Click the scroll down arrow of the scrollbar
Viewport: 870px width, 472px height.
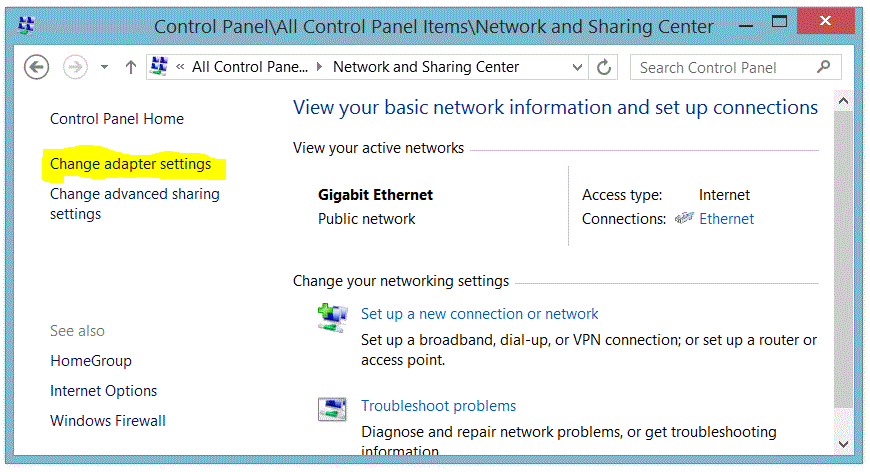coord(843,441)
